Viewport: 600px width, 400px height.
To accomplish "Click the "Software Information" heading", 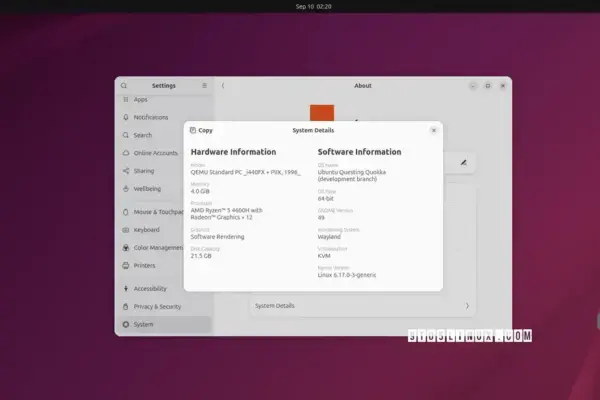I will pos(359,152).
